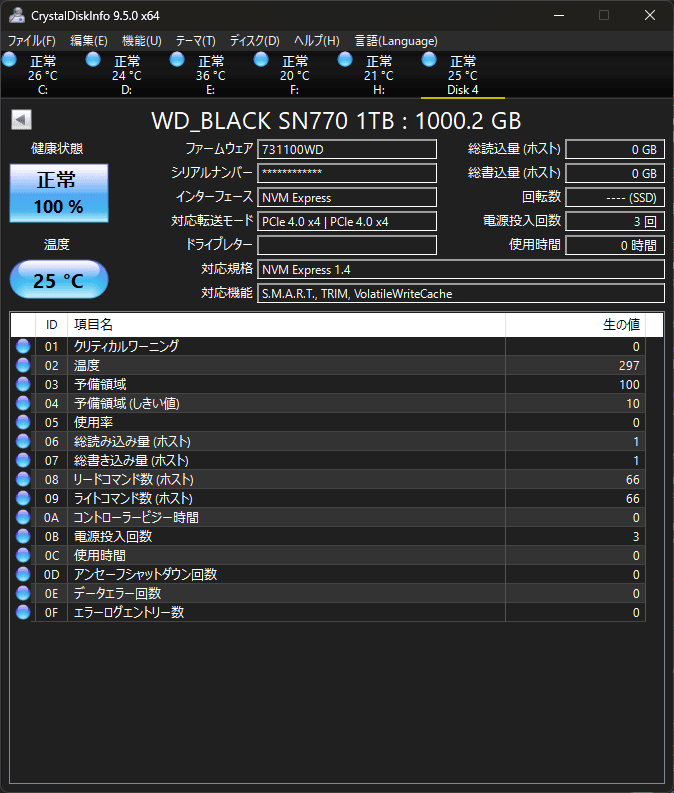This screenshot has height=793, width=674.
Task: Switch to drive H: tab
Action: [x=378, y=75]
